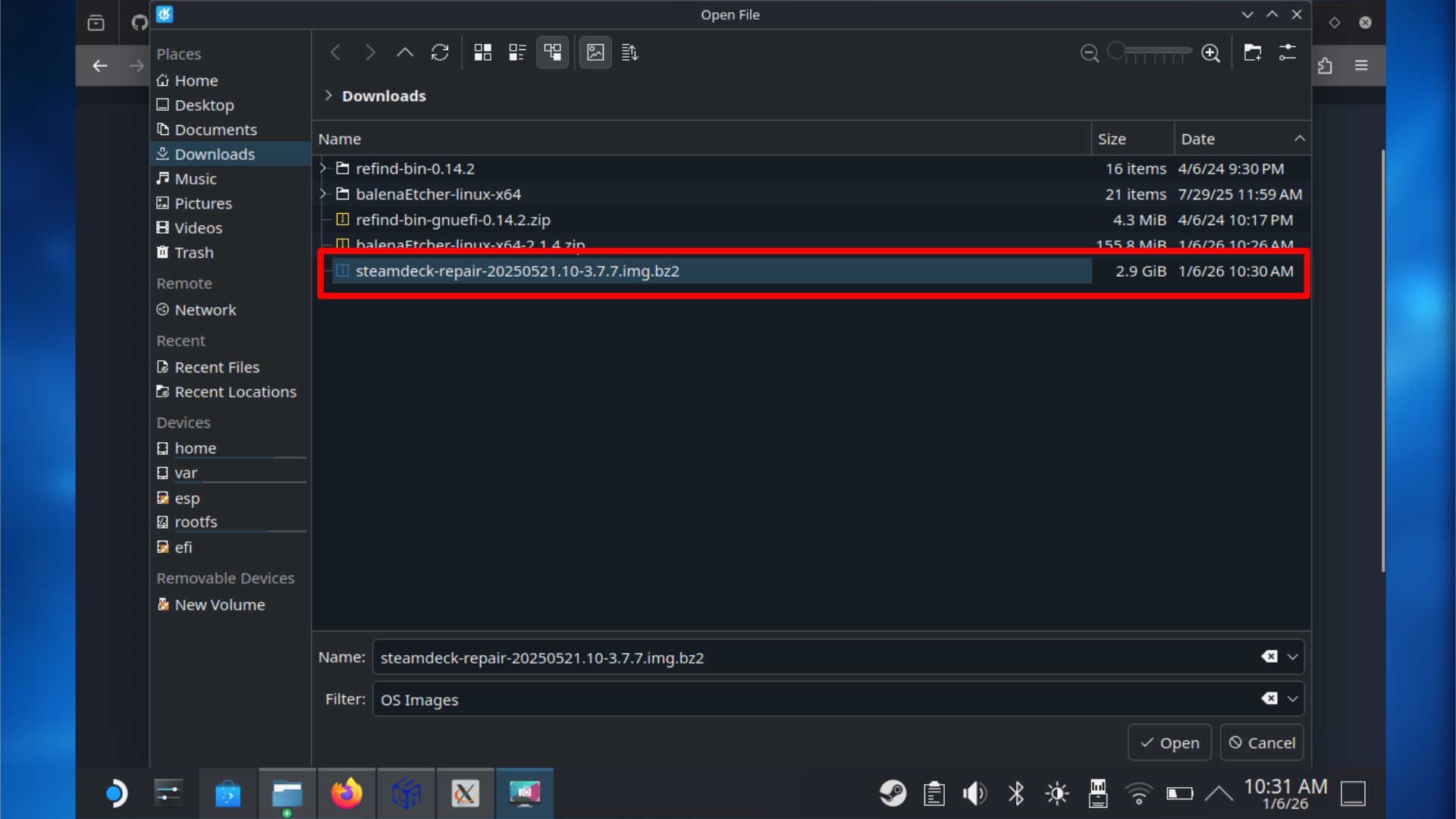The height and width of the screenshot is (819, 1456).
Task: Switch to compact view mode
Action: click(x=517, y=52)
